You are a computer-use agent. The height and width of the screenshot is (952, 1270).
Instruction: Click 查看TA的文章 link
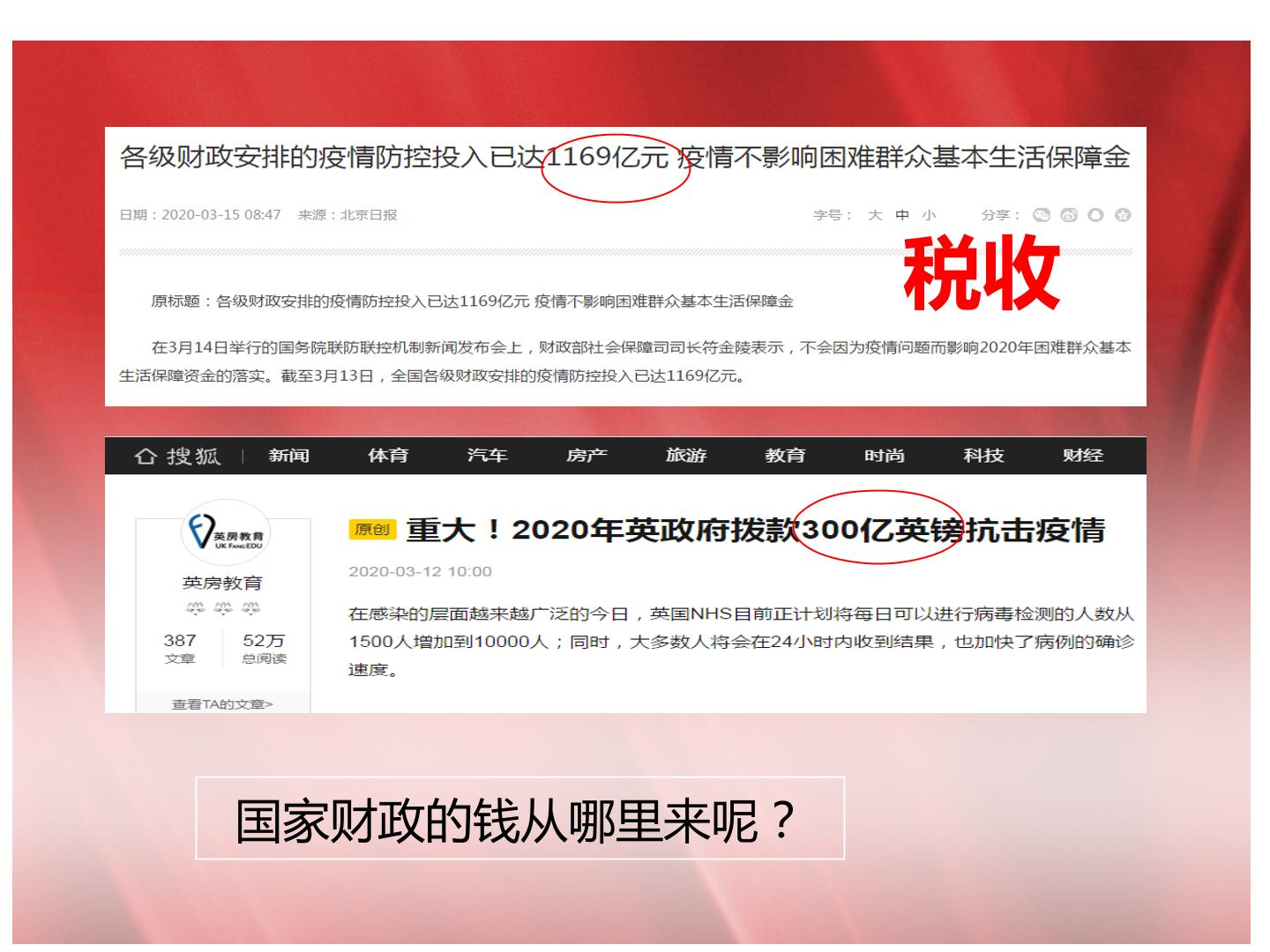(x=222, y=704)
